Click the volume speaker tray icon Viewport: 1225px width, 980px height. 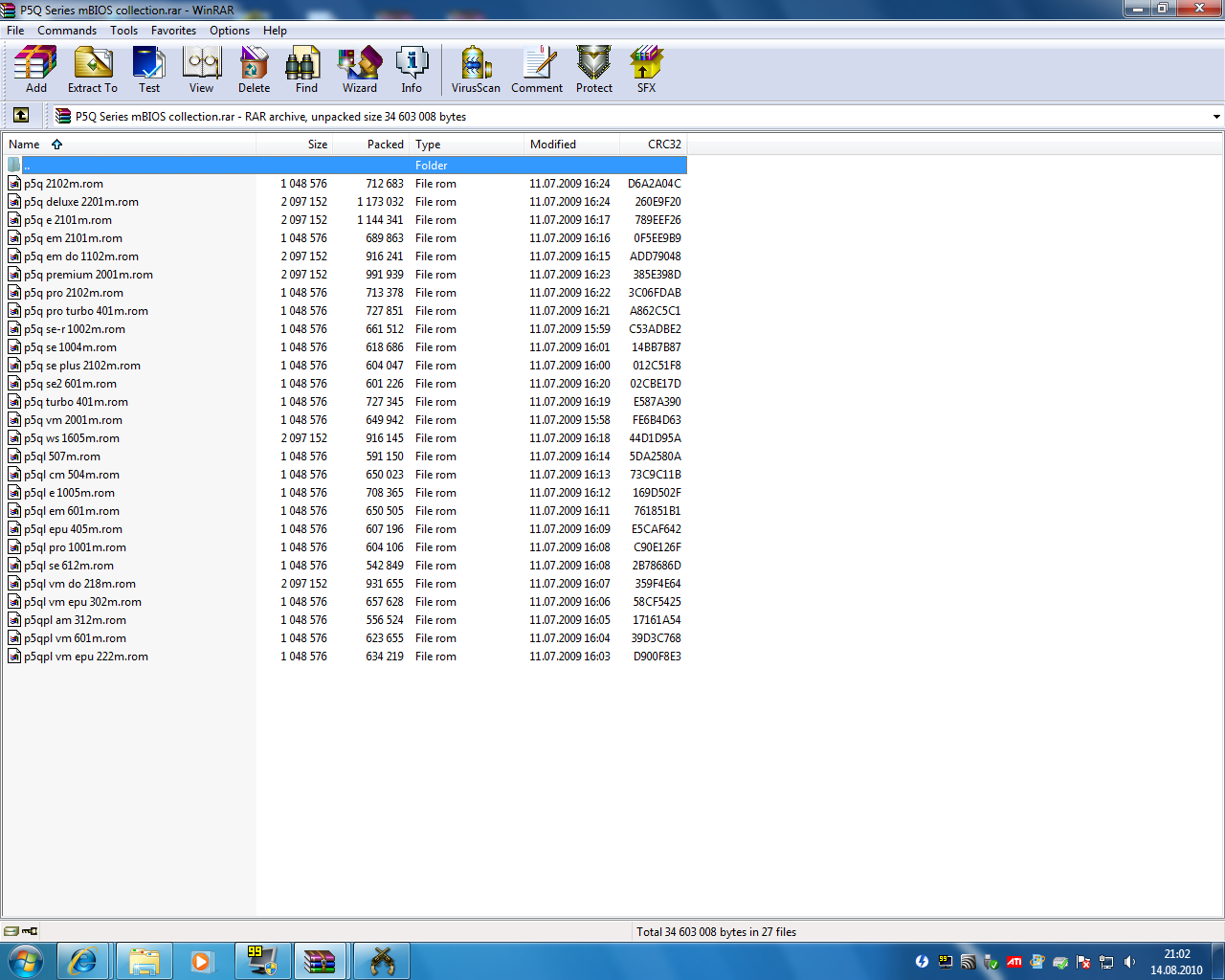[x=1129, y=962]
